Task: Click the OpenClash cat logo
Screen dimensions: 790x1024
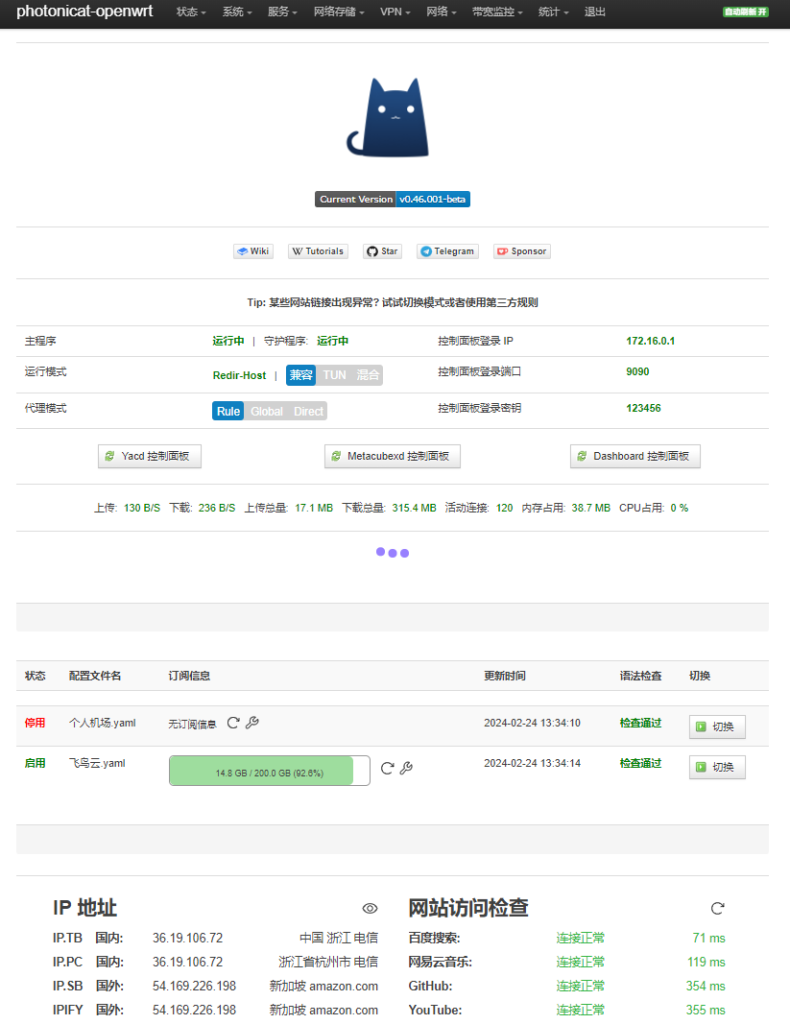Action: point(388,118)
